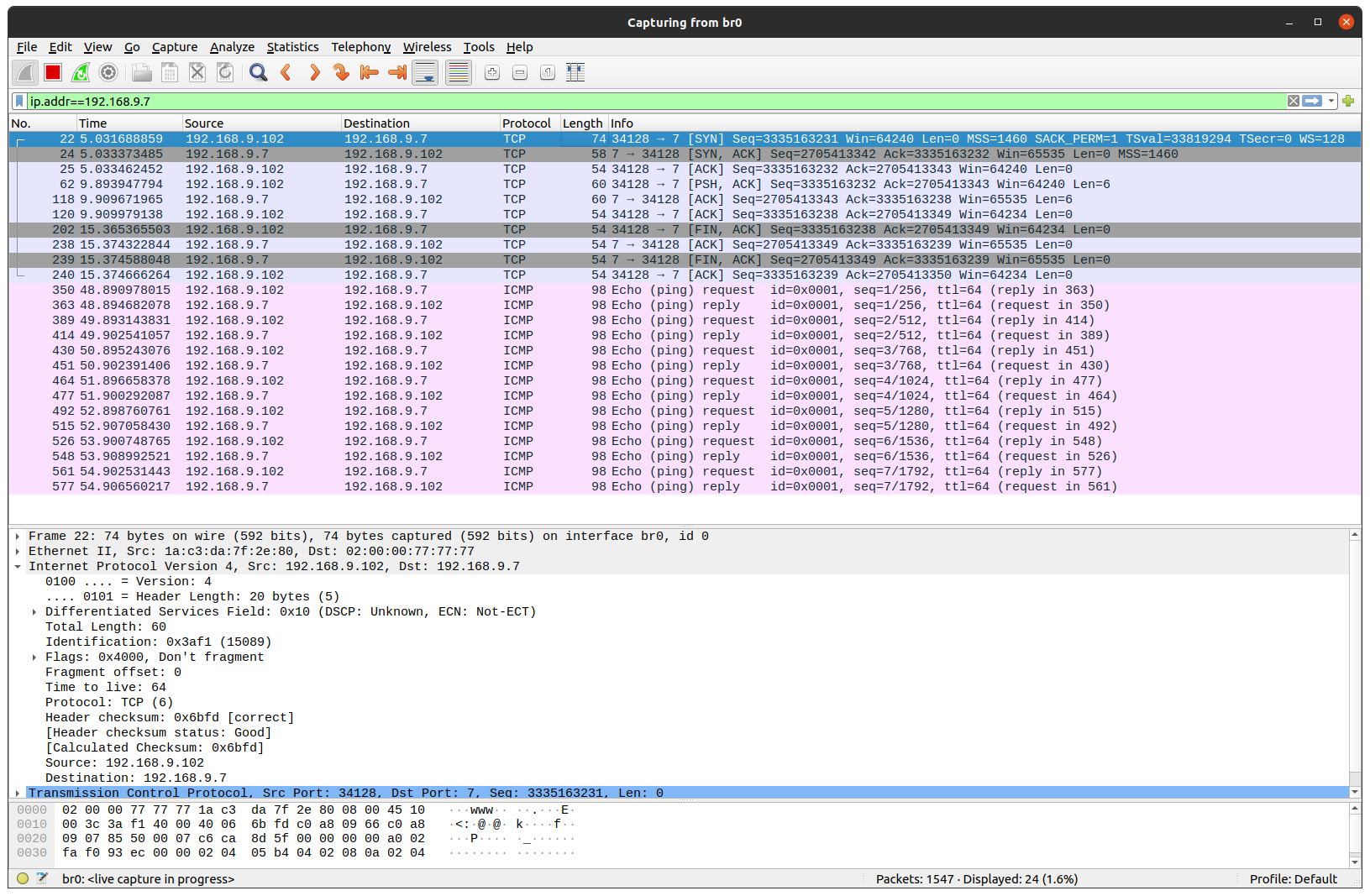The width and height of the screenshot is (1370, 896).
Task: Enable zoom 1:1 text size
Action: pos(547,72)
